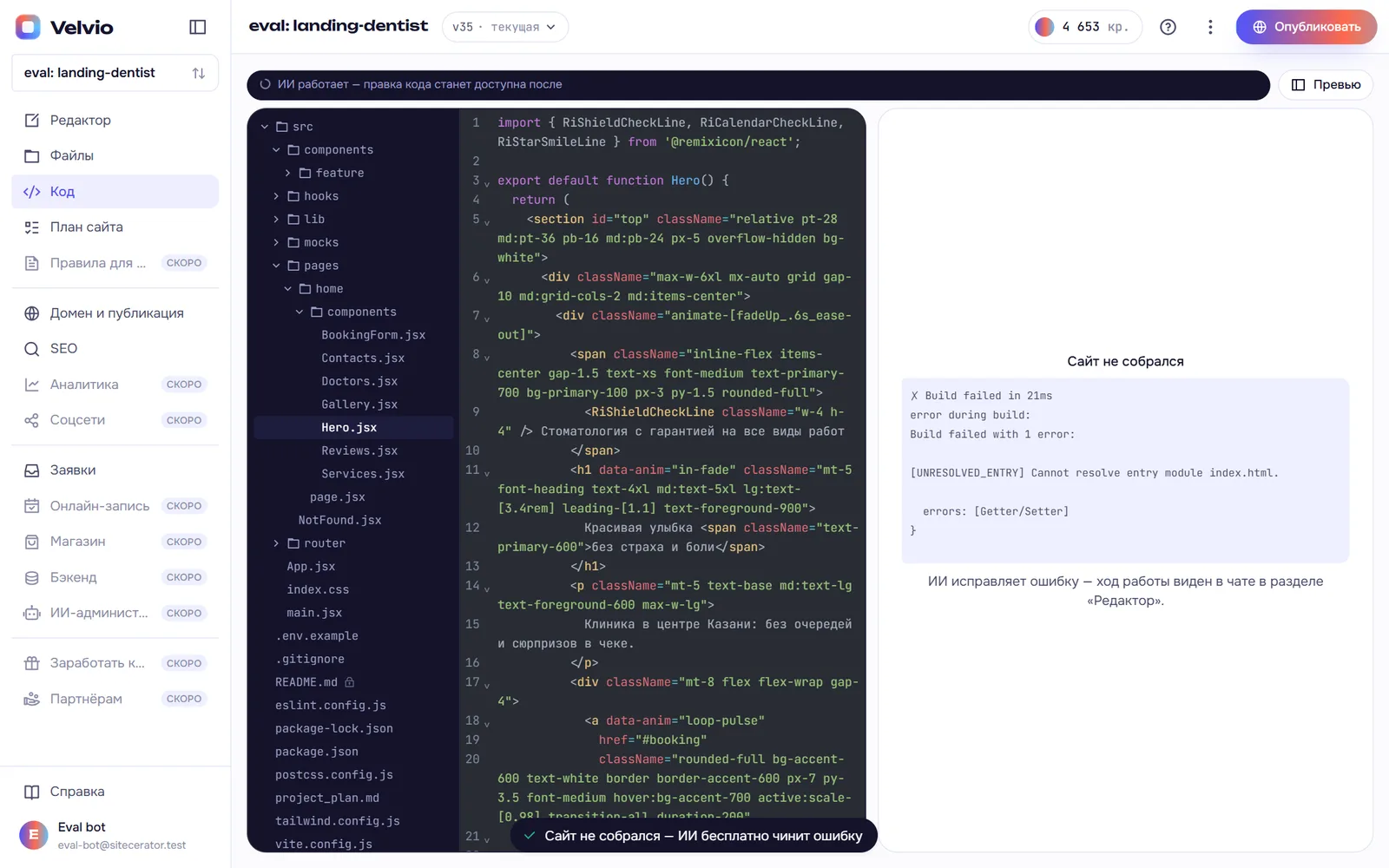Click the Бэкенд database icon

click(32, 577)
